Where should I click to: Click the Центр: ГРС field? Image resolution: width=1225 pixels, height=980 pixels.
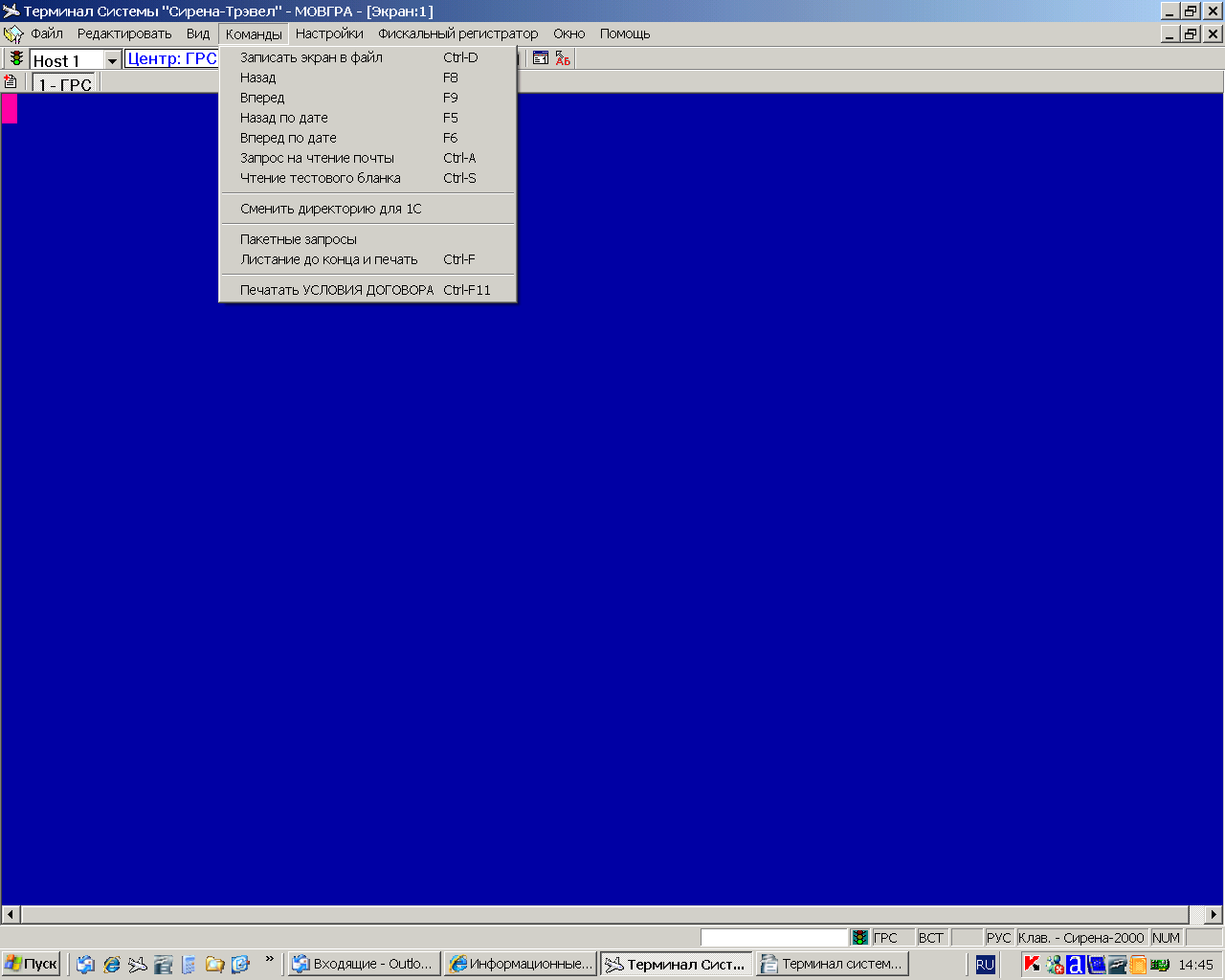point(172,59)
